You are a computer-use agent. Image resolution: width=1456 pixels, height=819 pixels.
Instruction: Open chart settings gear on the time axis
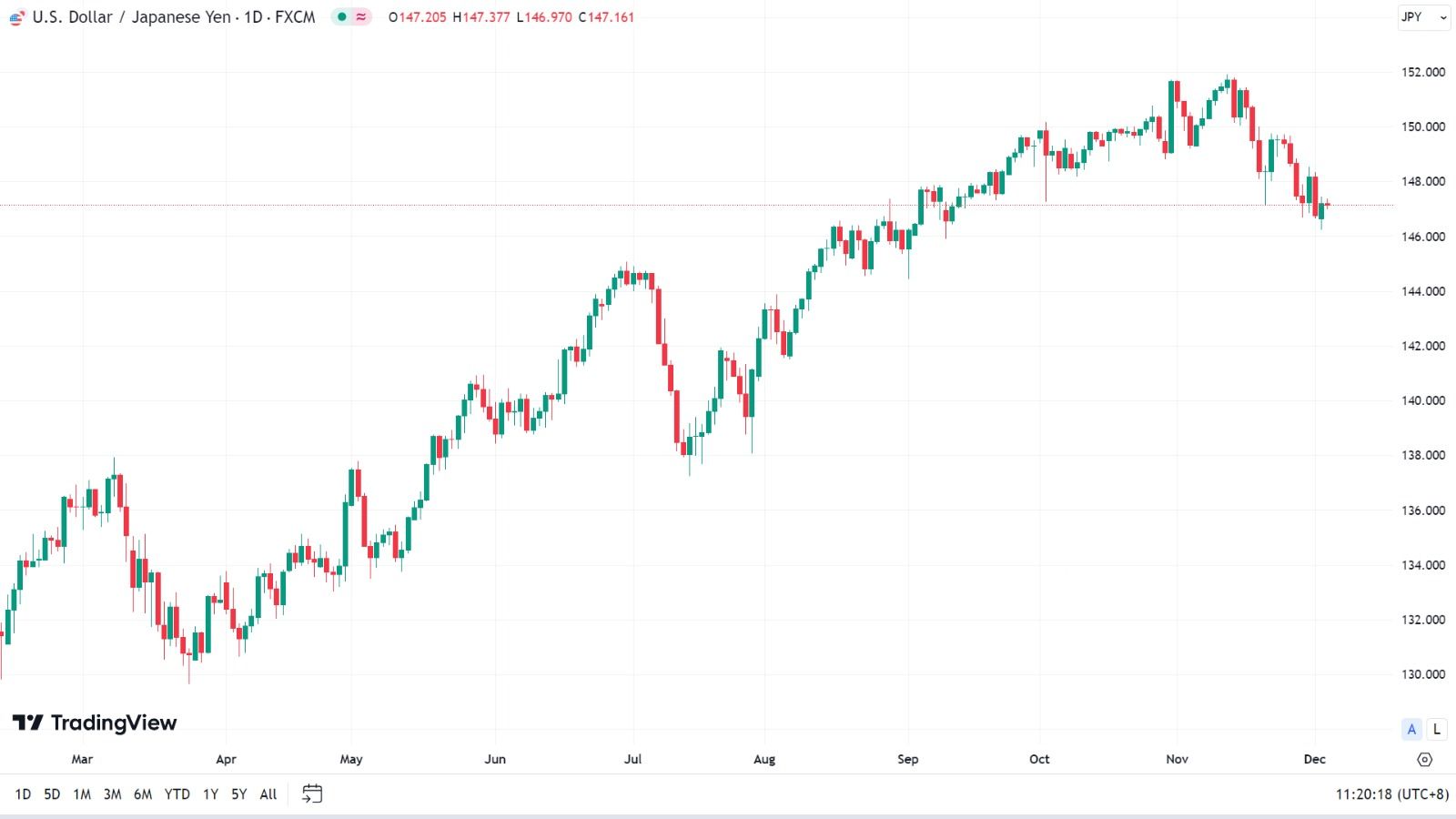tap(1425, 760)
